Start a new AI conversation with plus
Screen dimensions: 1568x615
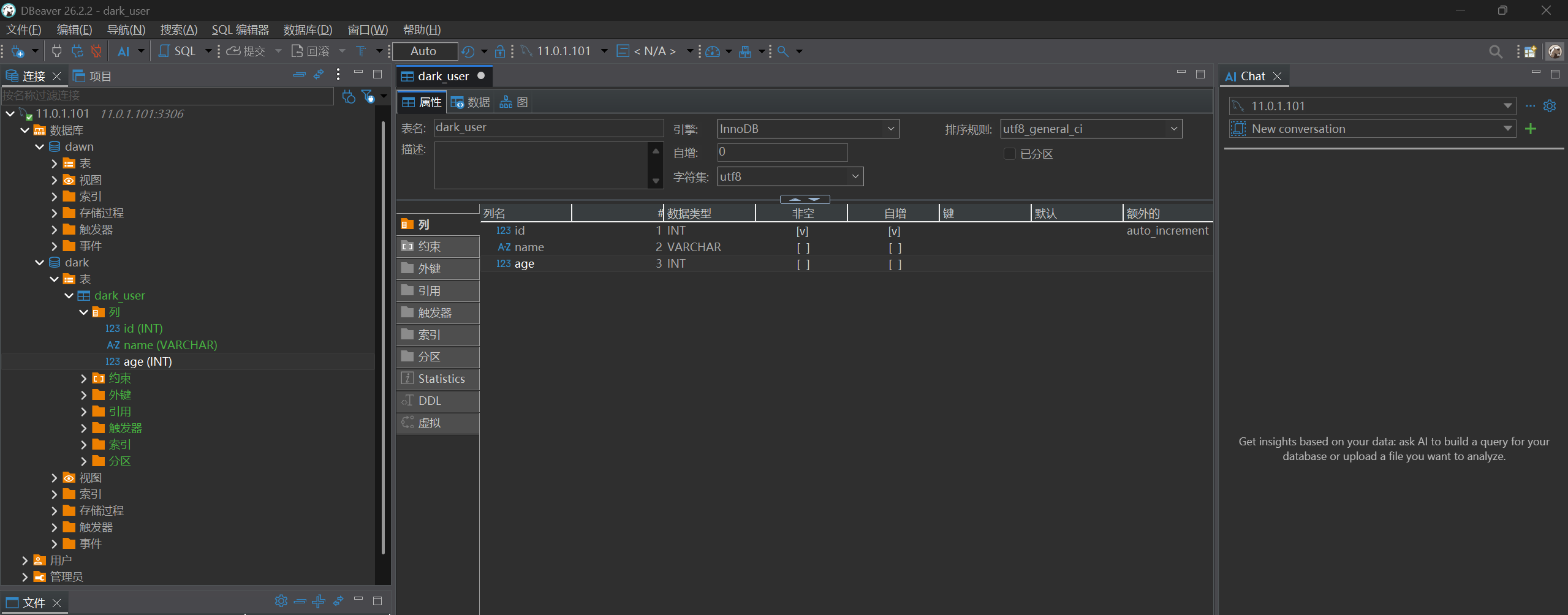(x=1531, y=129)
